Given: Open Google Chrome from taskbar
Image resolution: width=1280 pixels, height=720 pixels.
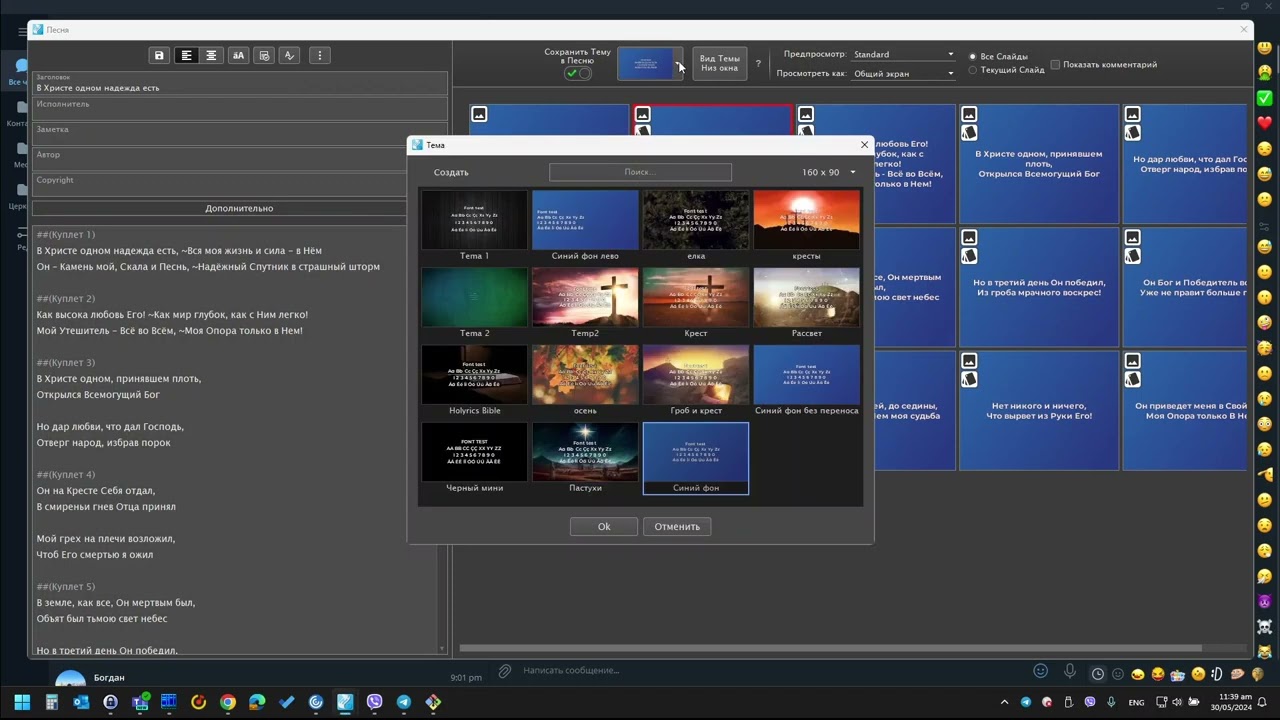Looking at the screenshot, I should point(228,702).
